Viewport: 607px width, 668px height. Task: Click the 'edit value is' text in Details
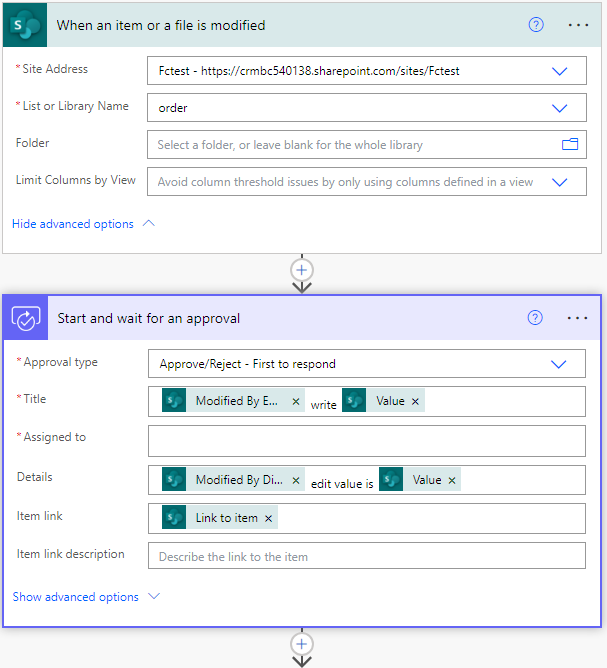342,484
